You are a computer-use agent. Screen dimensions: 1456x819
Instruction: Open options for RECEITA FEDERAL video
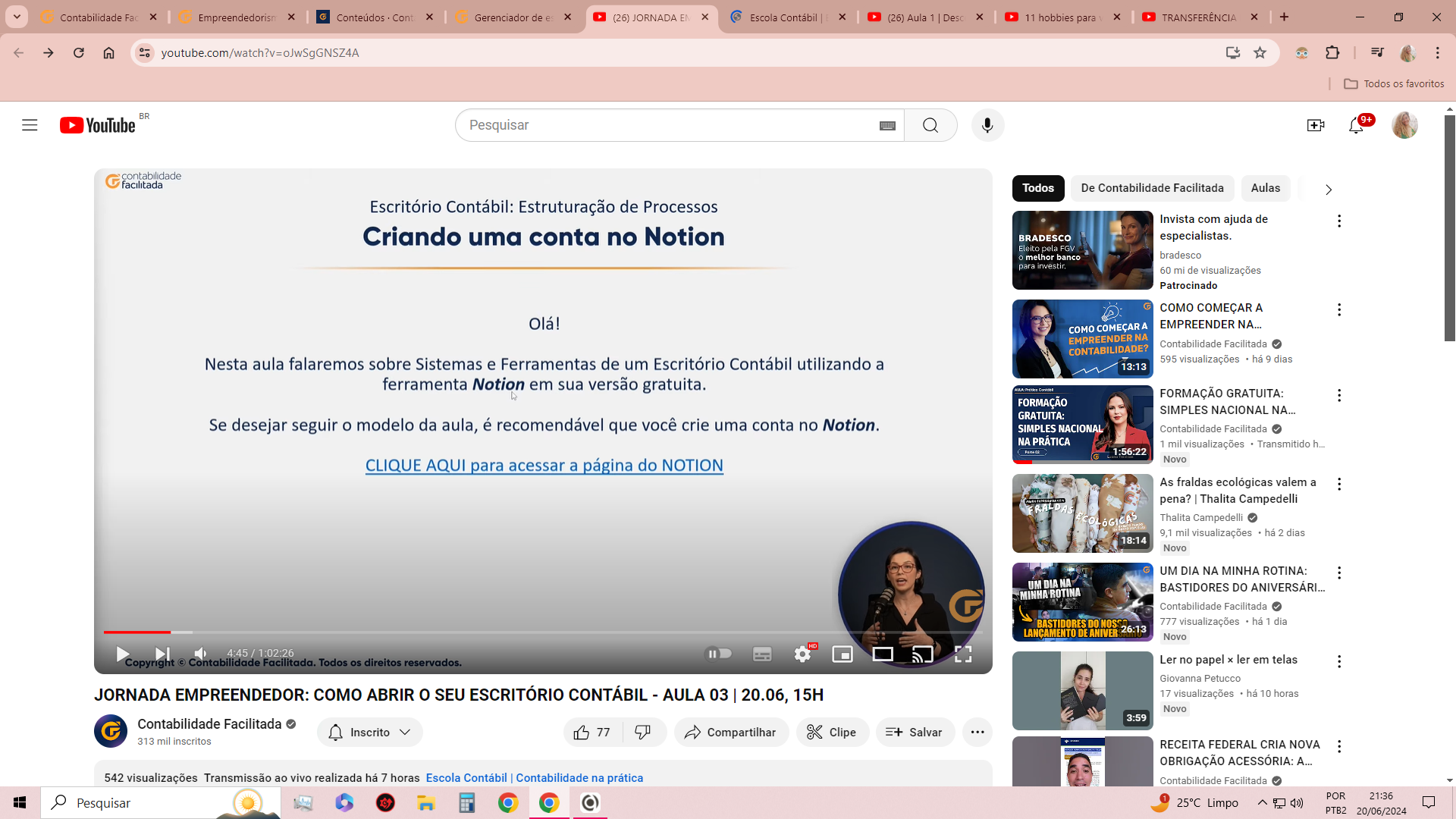coord(1339,746)
